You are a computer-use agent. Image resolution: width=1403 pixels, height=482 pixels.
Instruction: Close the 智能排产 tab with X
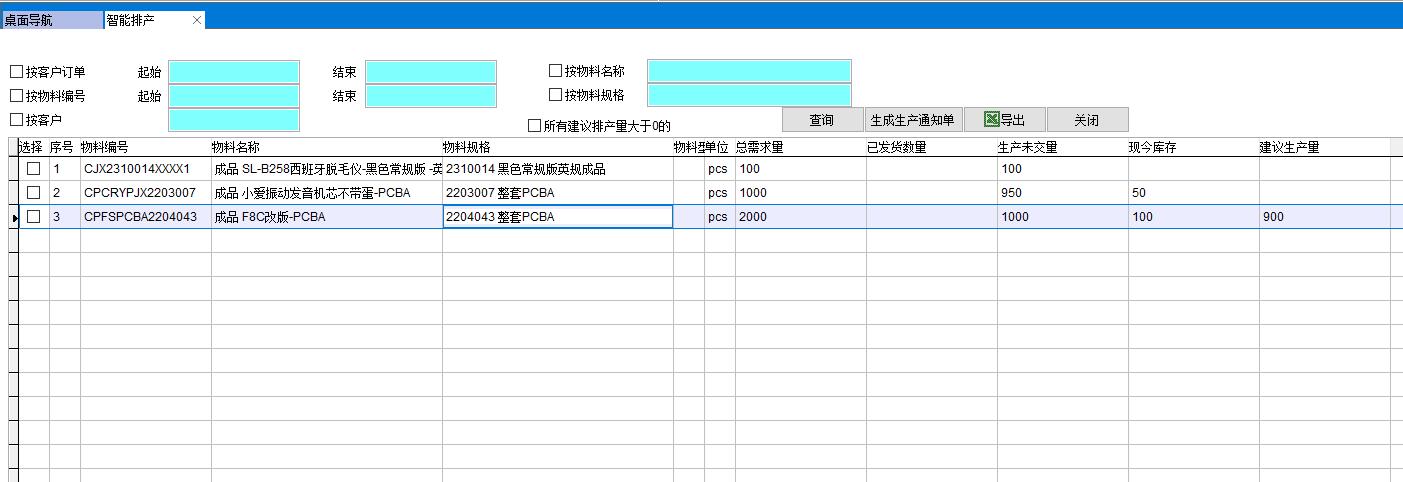click(196, 20)
